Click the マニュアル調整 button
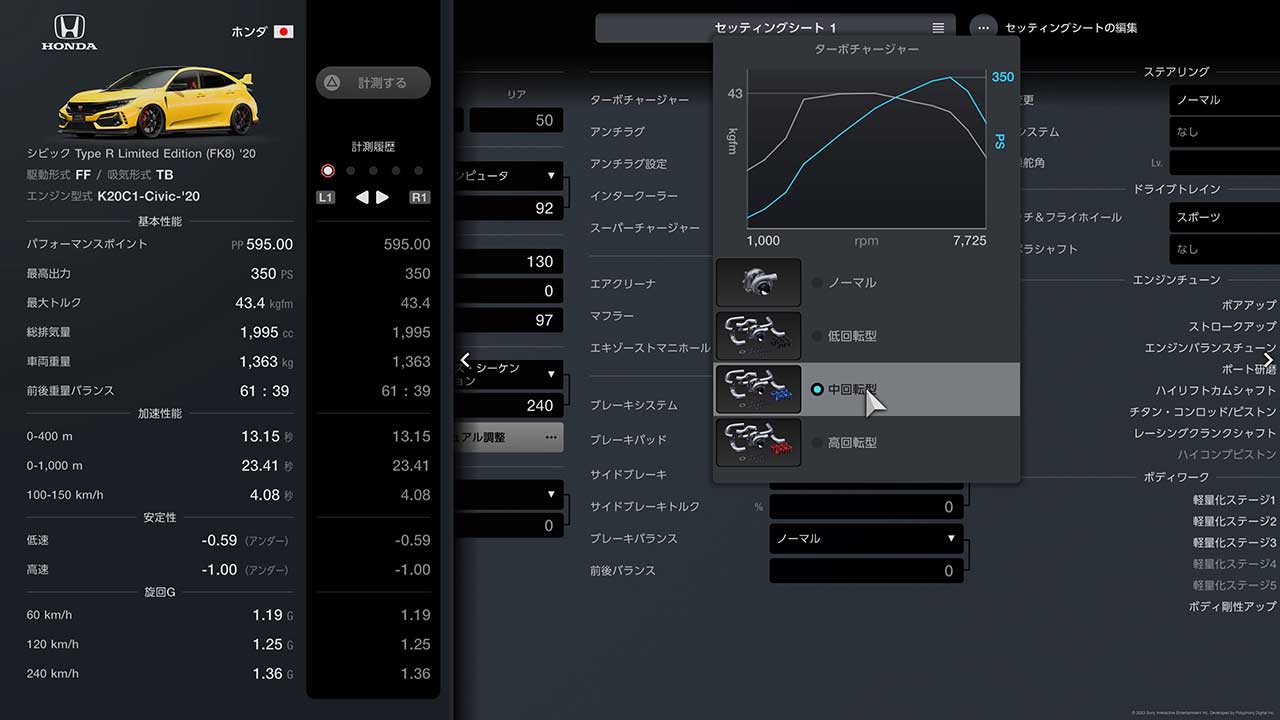 pyautogui.click(x=509, y=437)
